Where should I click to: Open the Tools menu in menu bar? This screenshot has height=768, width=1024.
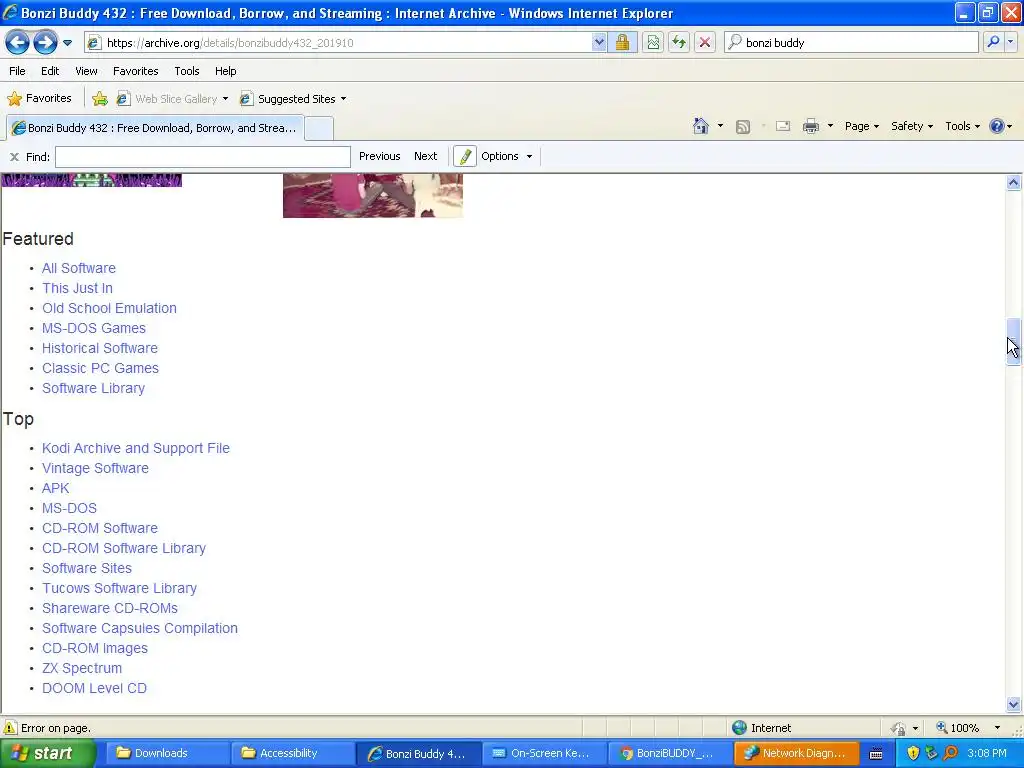coord(187,71)
